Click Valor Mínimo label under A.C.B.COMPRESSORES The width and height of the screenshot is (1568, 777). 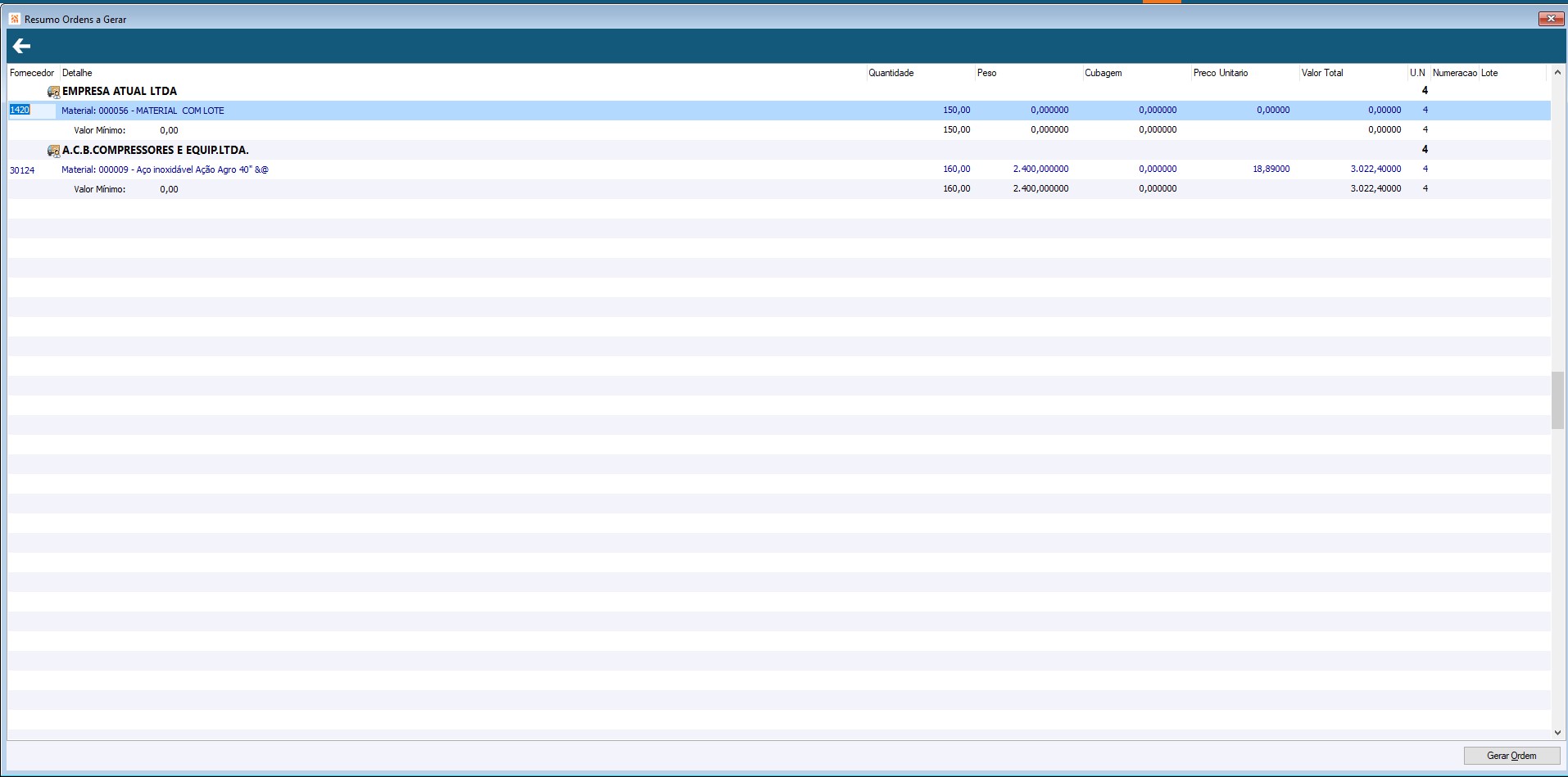click(x=100, y=189)
